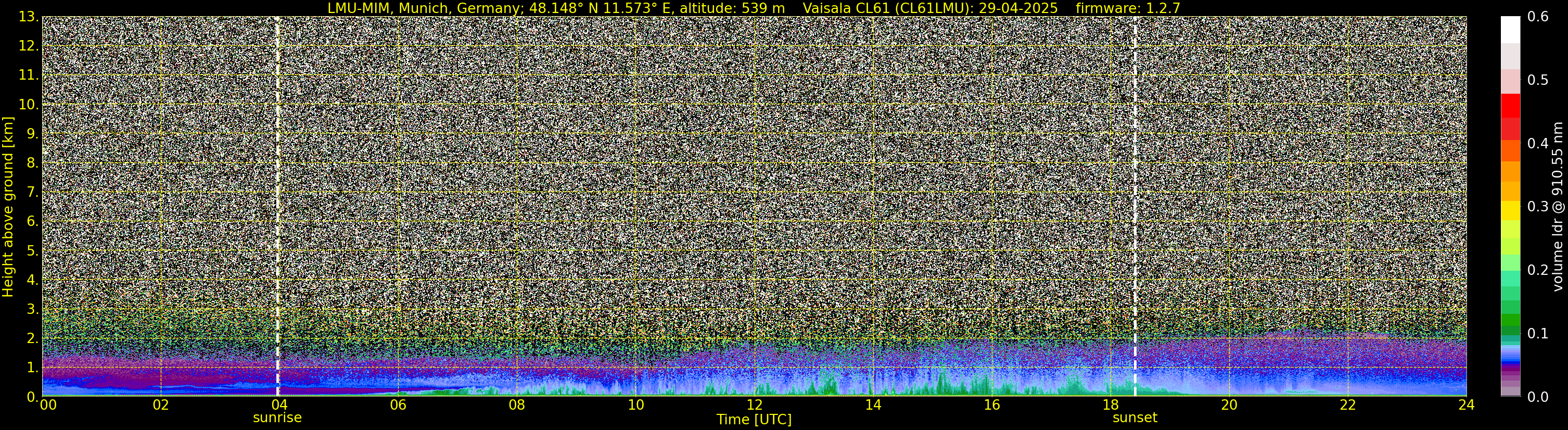Click the "12" time axis tick label
Image resolution: width=1568 pixels, height=430 pixels.
tap(754, 405)
